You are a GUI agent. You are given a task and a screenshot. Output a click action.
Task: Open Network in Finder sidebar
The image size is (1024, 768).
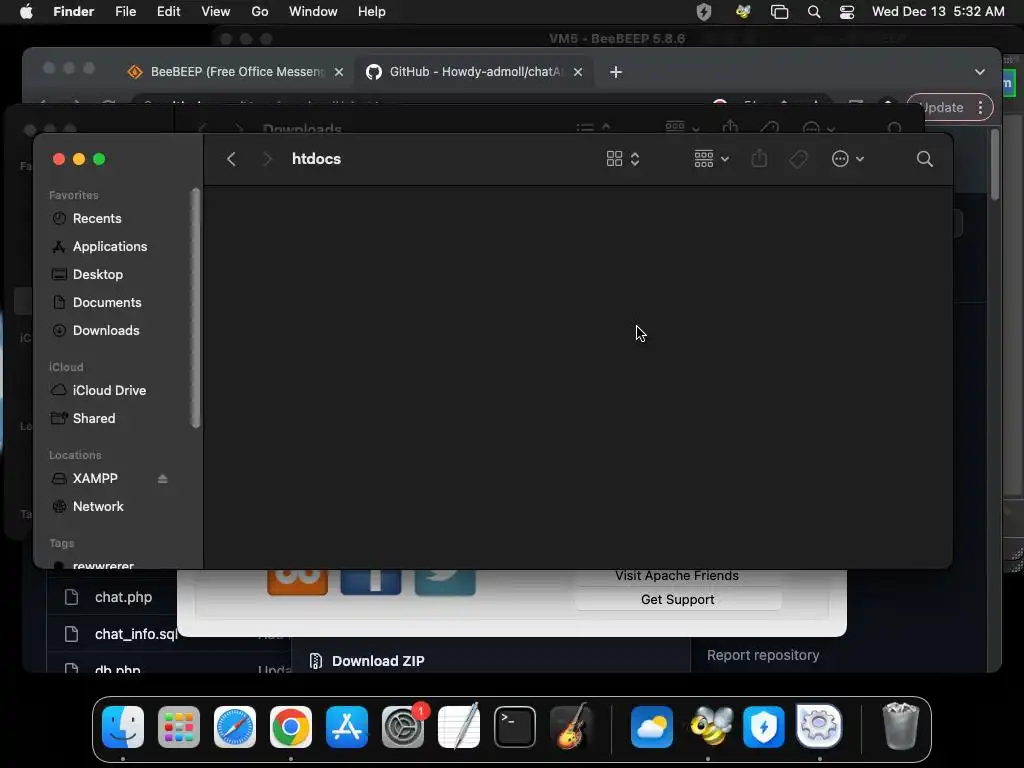97,506
